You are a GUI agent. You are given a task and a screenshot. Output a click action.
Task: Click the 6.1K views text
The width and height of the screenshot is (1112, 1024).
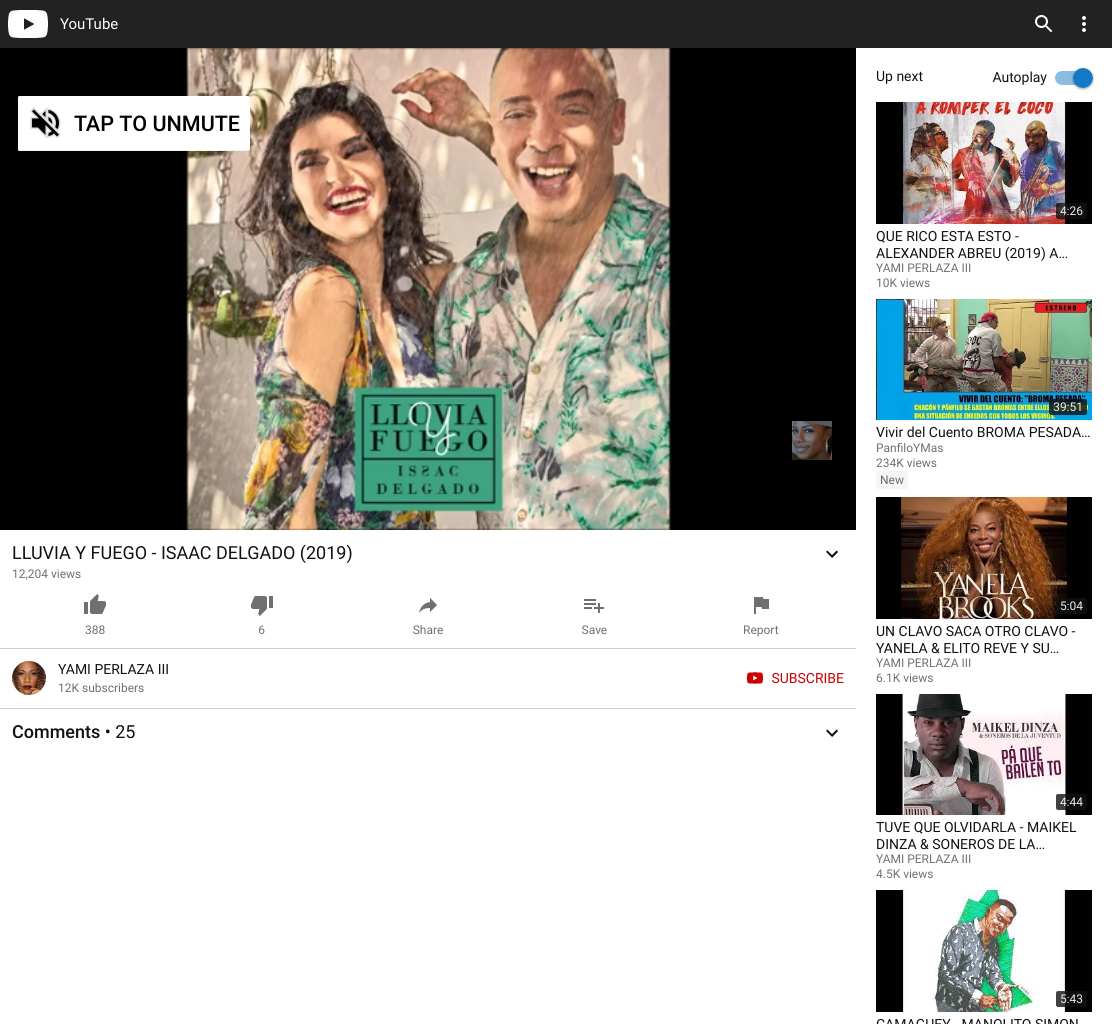904,678
